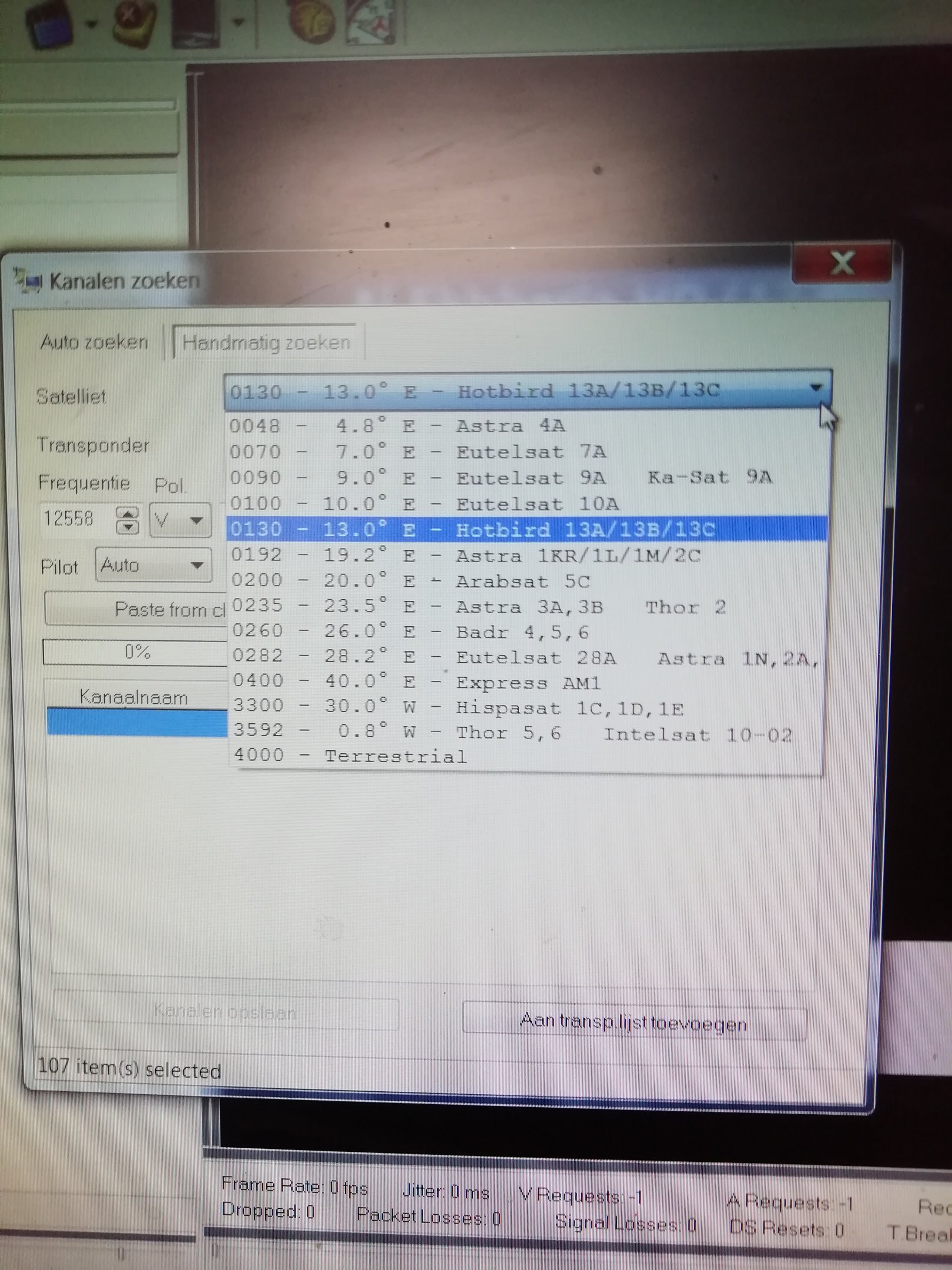Viewport: 952px width, 1270px height.
Task: Select 0100 Eutelsat 10A satellite
Action: click(x=527, y=503)
